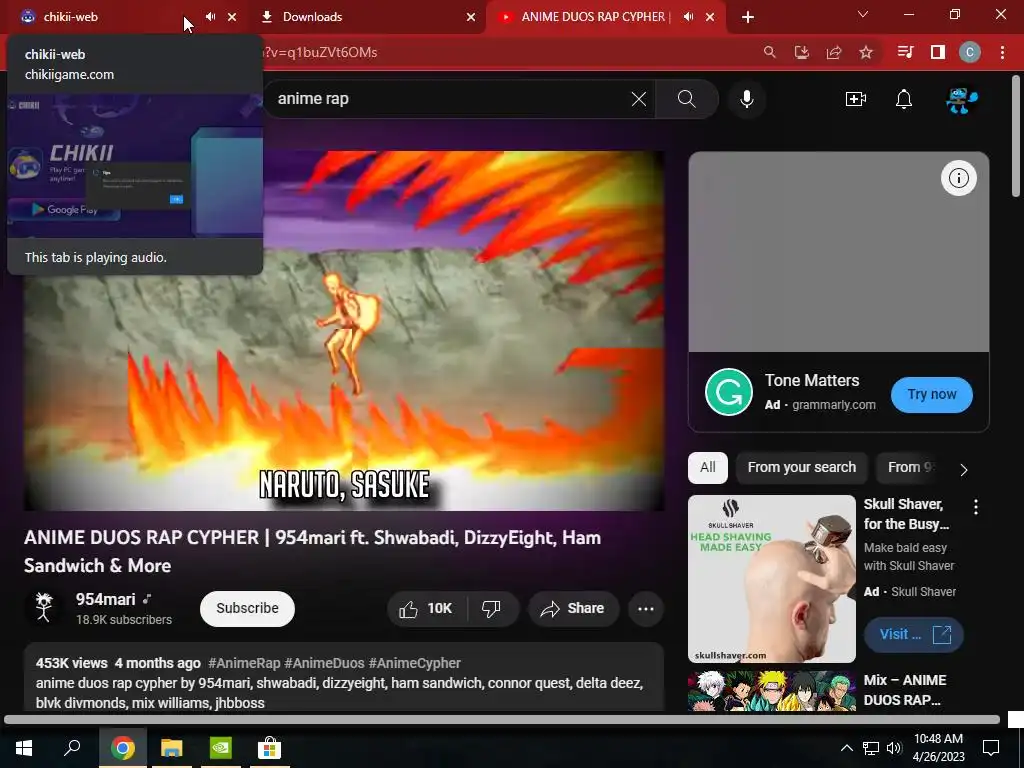Open Microsoft Store from taskbar
Screen dimensions: 1024x768
click(x=269, y=748)
